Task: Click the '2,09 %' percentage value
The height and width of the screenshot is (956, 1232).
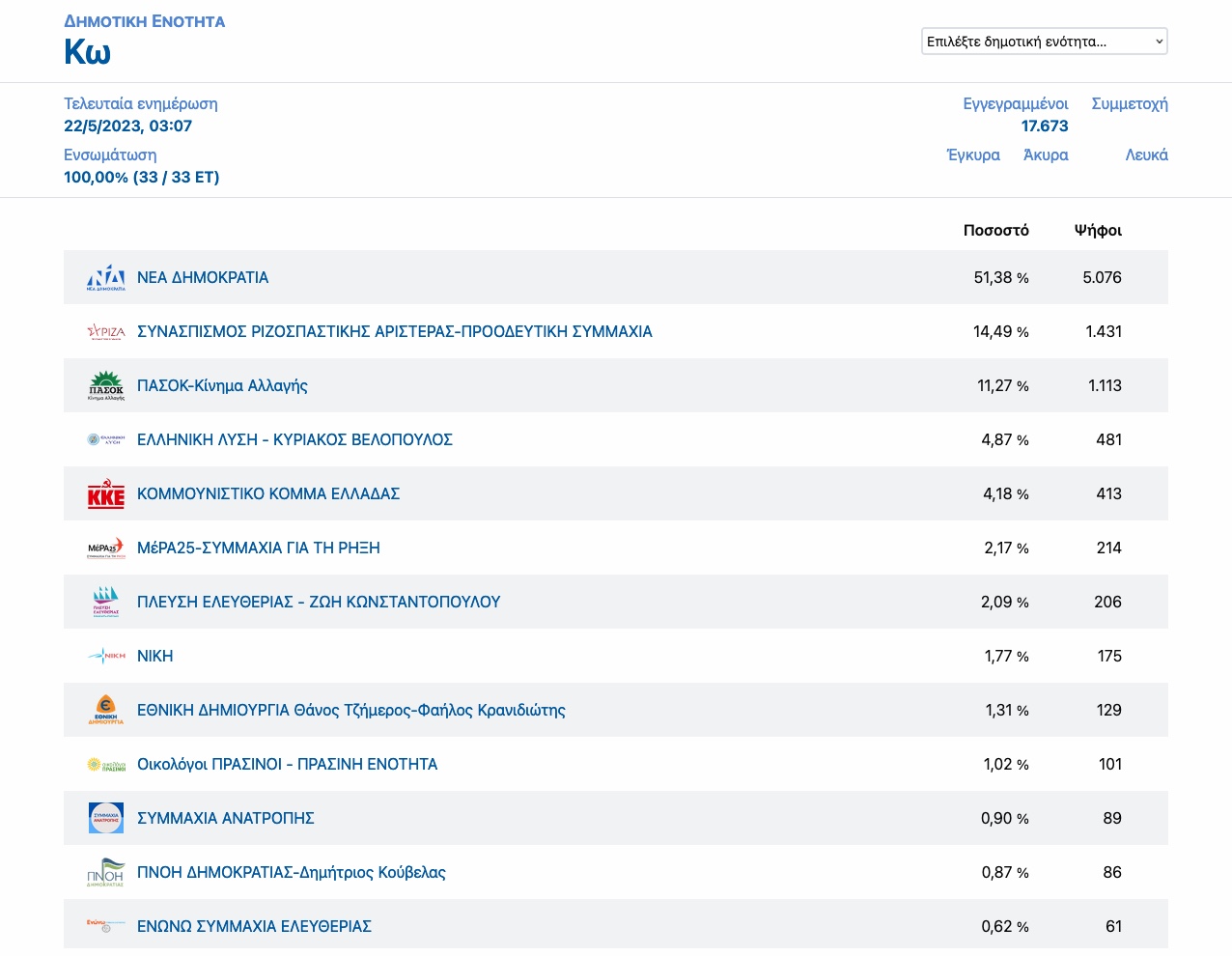Action: 1005,602
